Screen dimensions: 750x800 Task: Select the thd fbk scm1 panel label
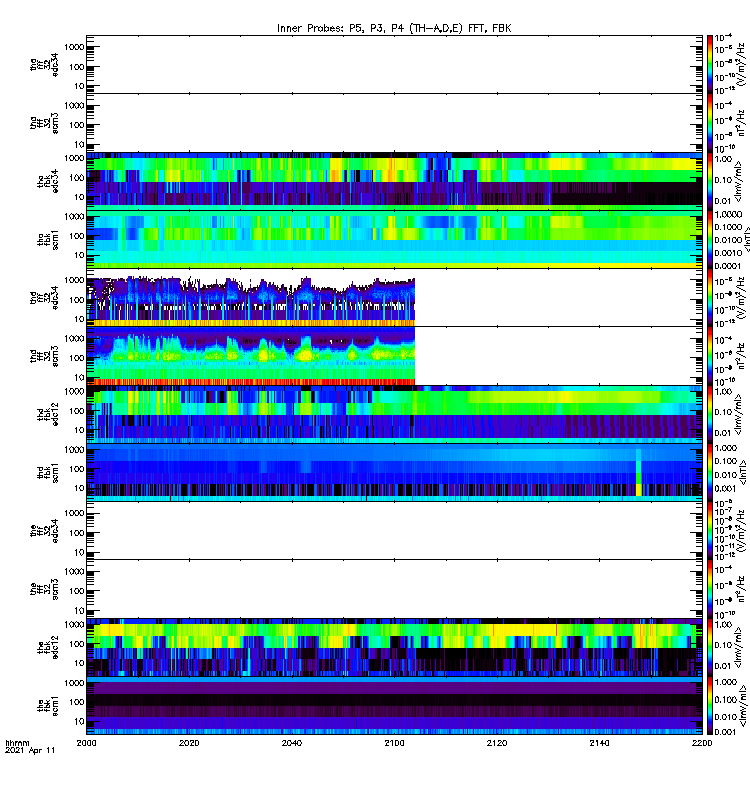[x=47, y=473]
